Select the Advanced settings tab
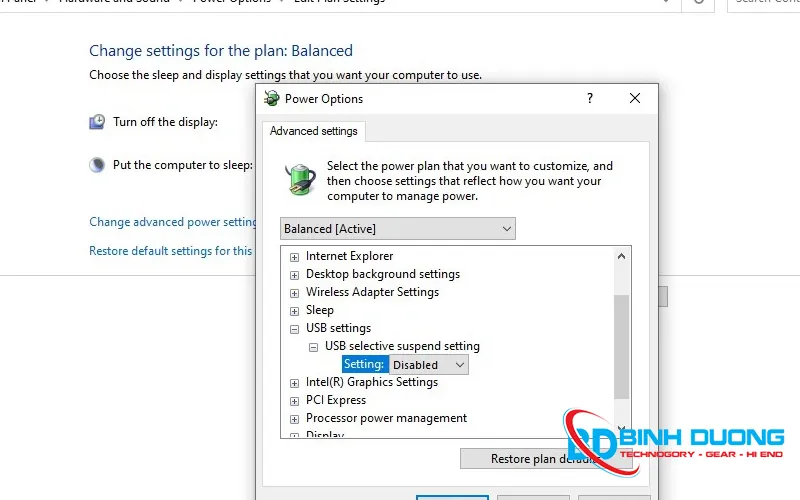The width and height of the screenshot is (800, 500). point(313,131)
